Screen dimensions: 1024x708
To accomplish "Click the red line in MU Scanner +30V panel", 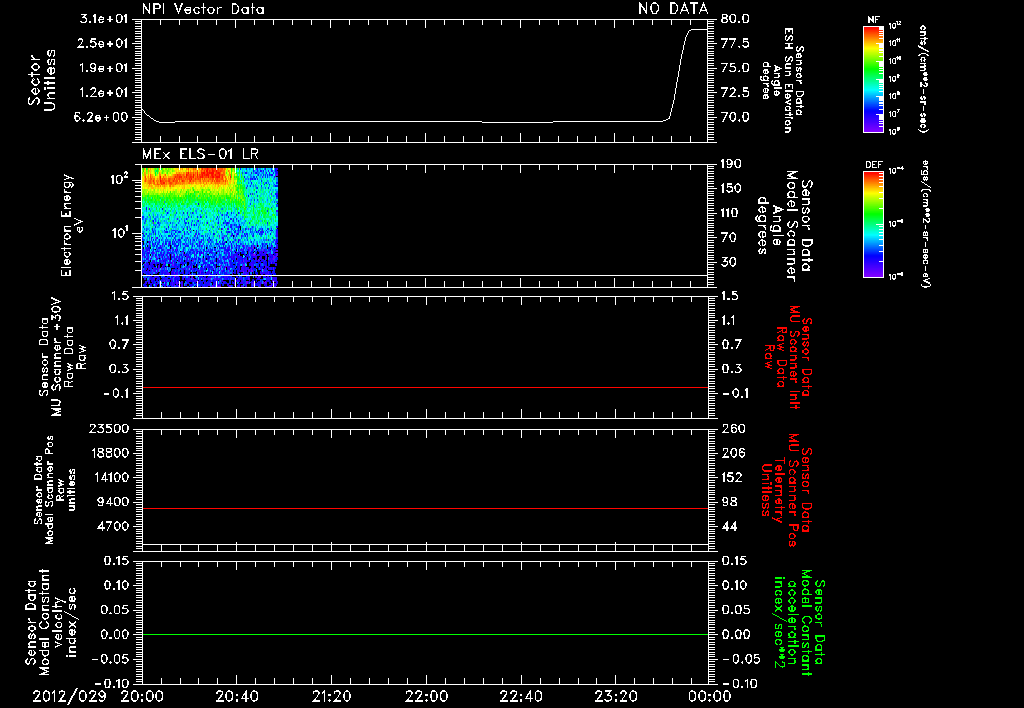I will point(424,387).
